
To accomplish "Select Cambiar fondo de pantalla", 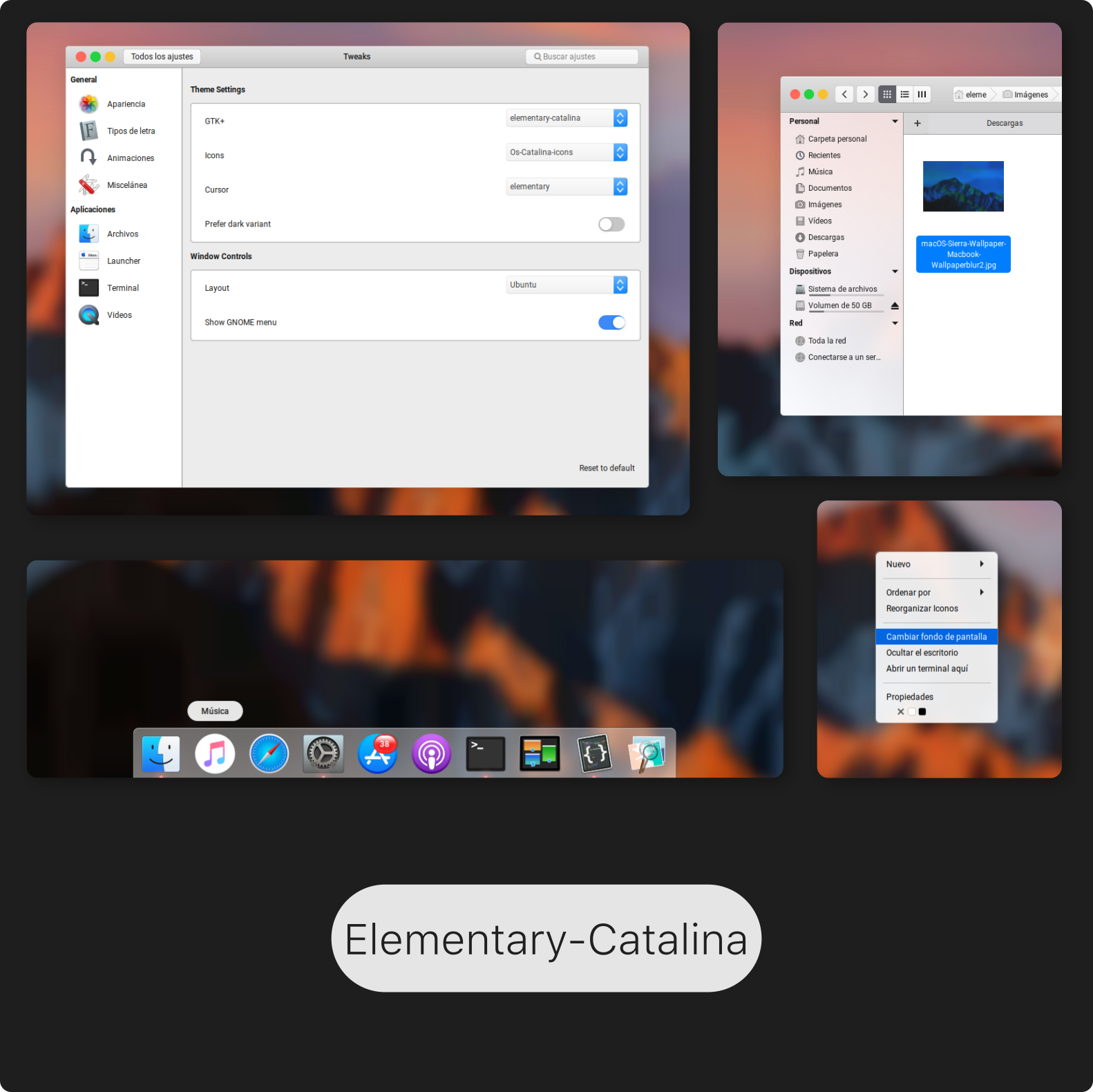I will click(x=936, y=637).
